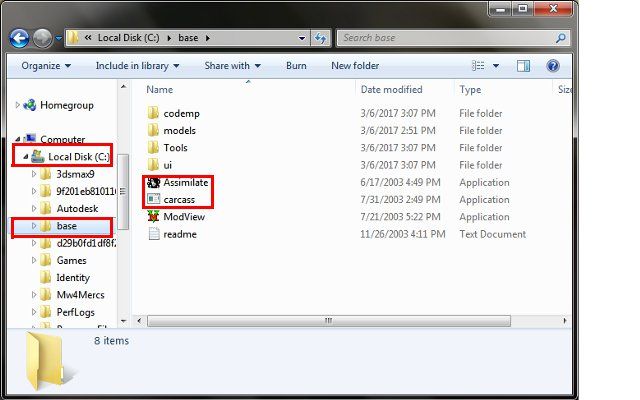Expand the 9f201eb81011 folder node

pyautogui.click(x=34, y=191)
